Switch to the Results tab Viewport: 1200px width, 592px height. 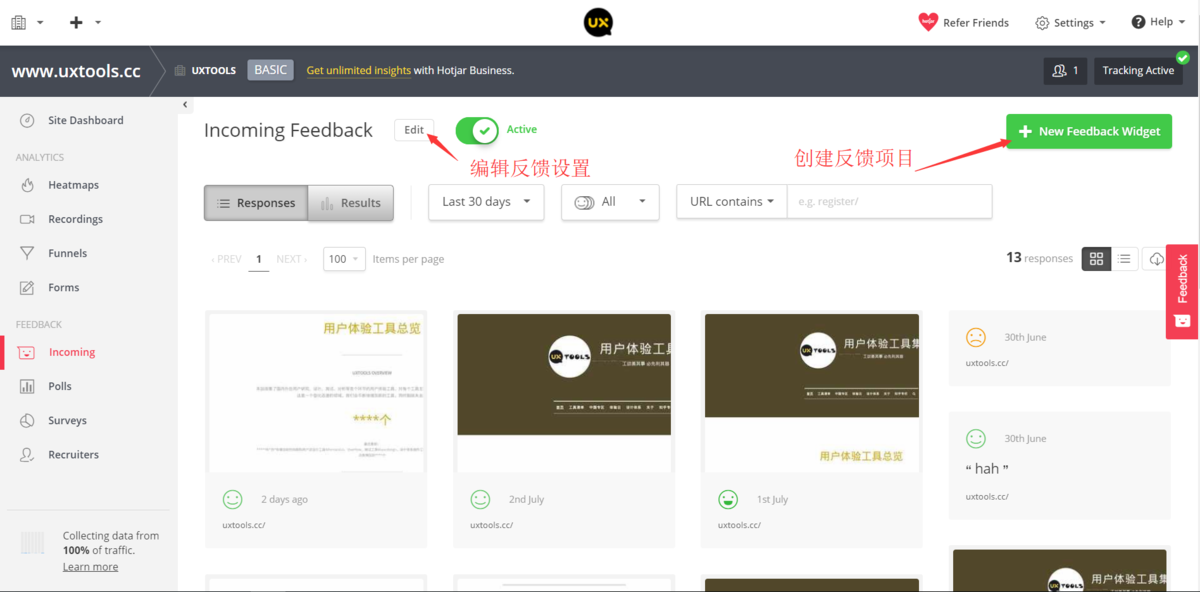tap(351, 203)
